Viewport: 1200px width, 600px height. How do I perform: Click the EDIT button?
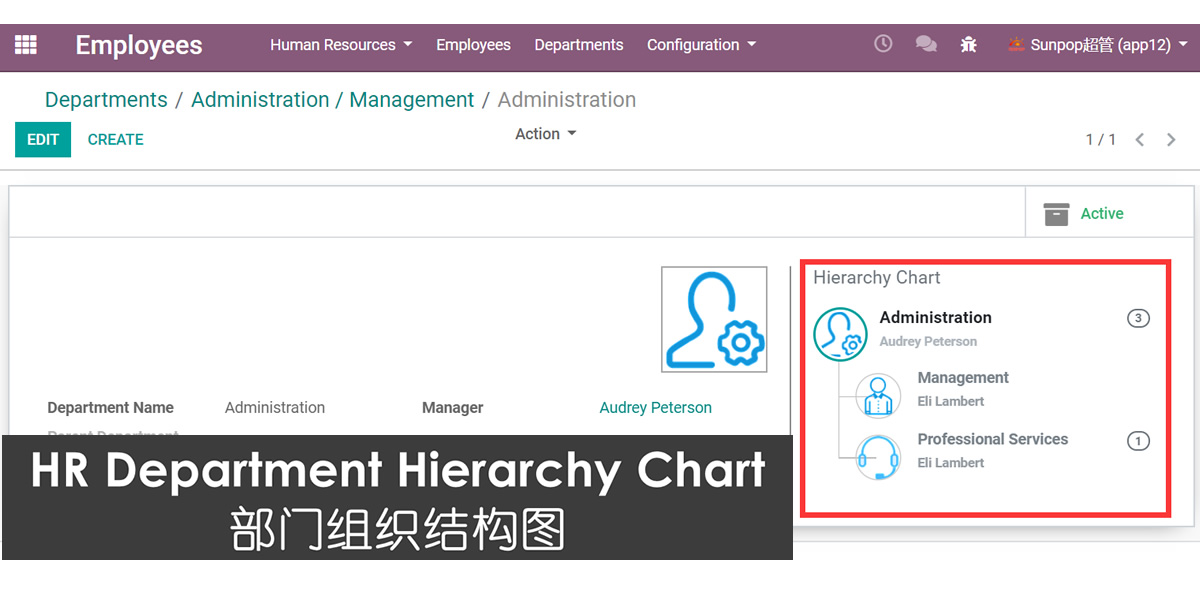pyautogui.click(x=43, y=140)
